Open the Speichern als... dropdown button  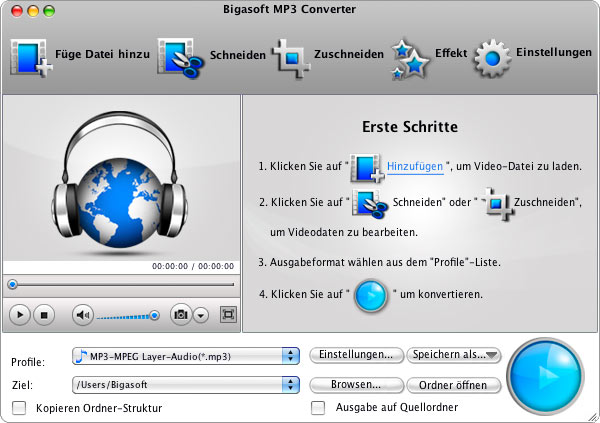[x=453, y=355]
